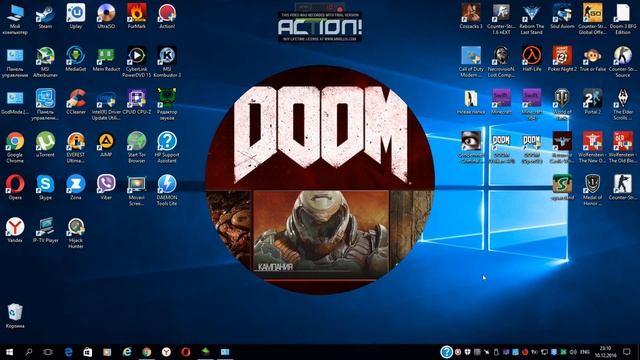
Task: Open Task View on the taskbar
Action: (x=48, y=352)
